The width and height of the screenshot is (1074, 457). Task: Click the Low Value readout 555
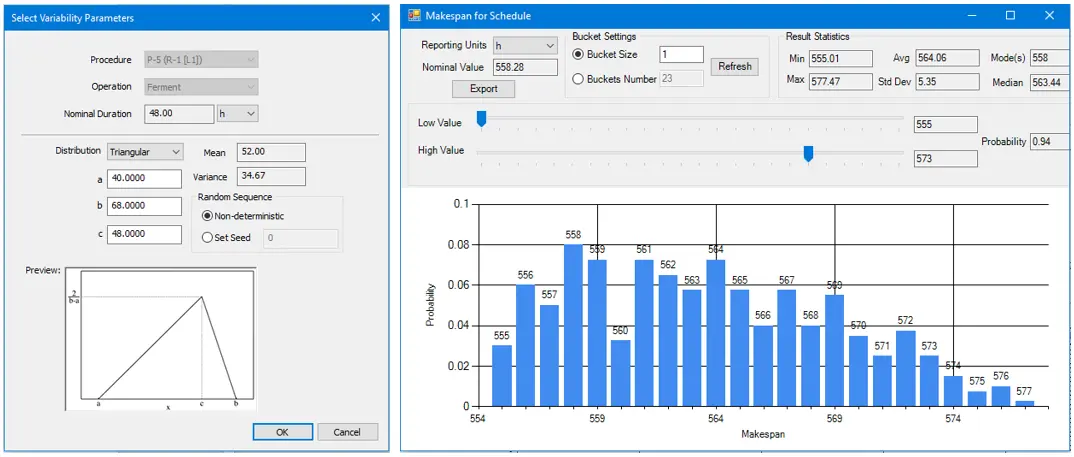pyautogui.click(x=946, y=125)
